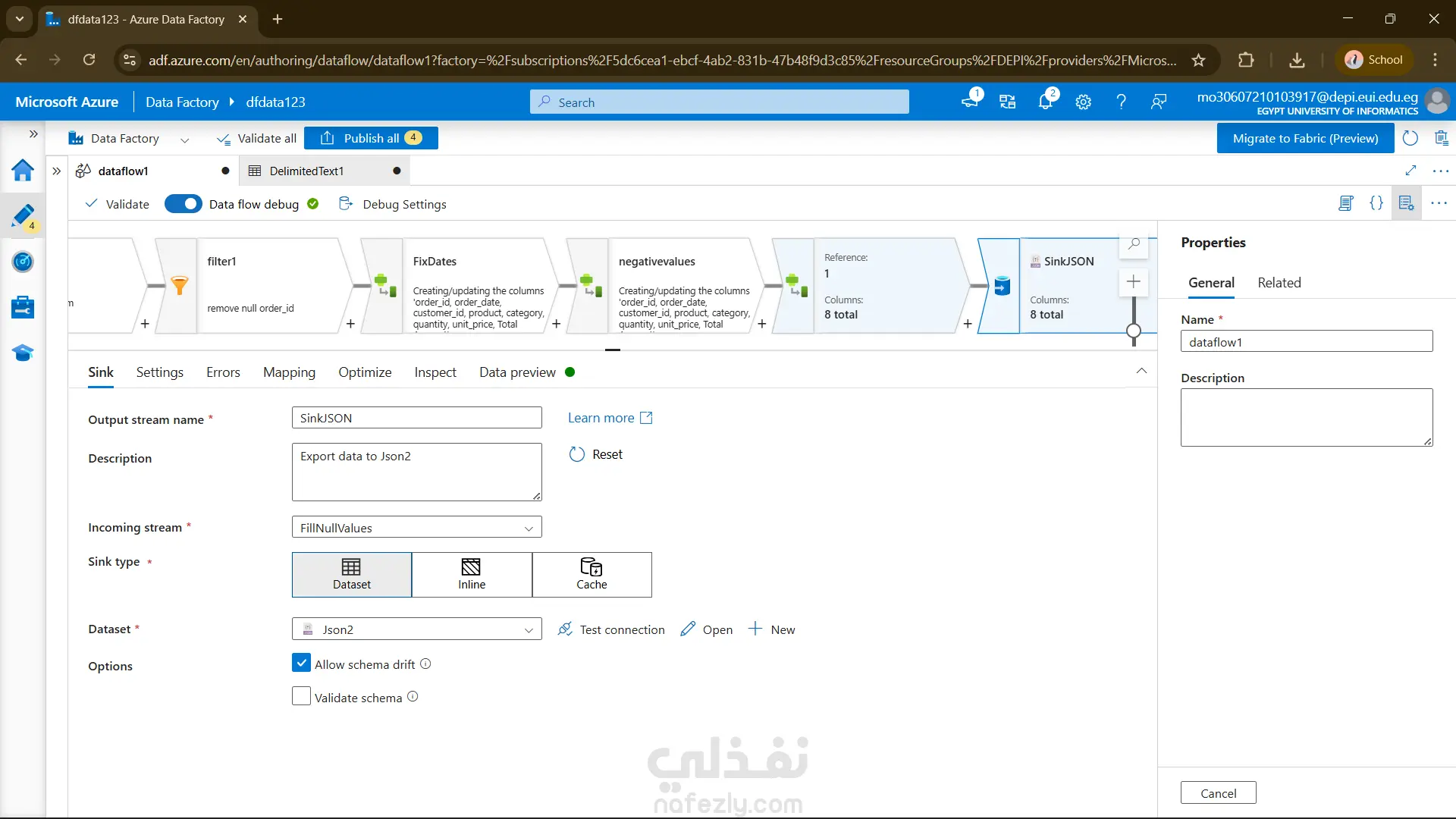Click the canvas zoom slider handle

point(1134,331)
